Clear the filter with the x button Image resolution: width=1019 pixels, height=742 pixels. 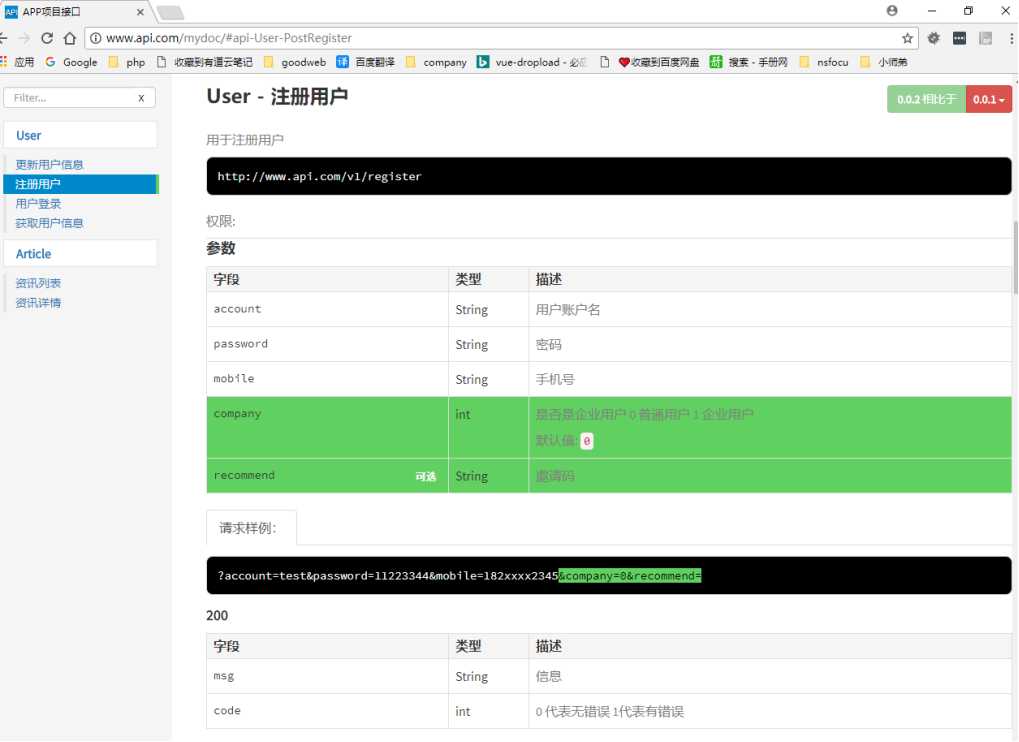pyautogui.click(x=141, y=98)
